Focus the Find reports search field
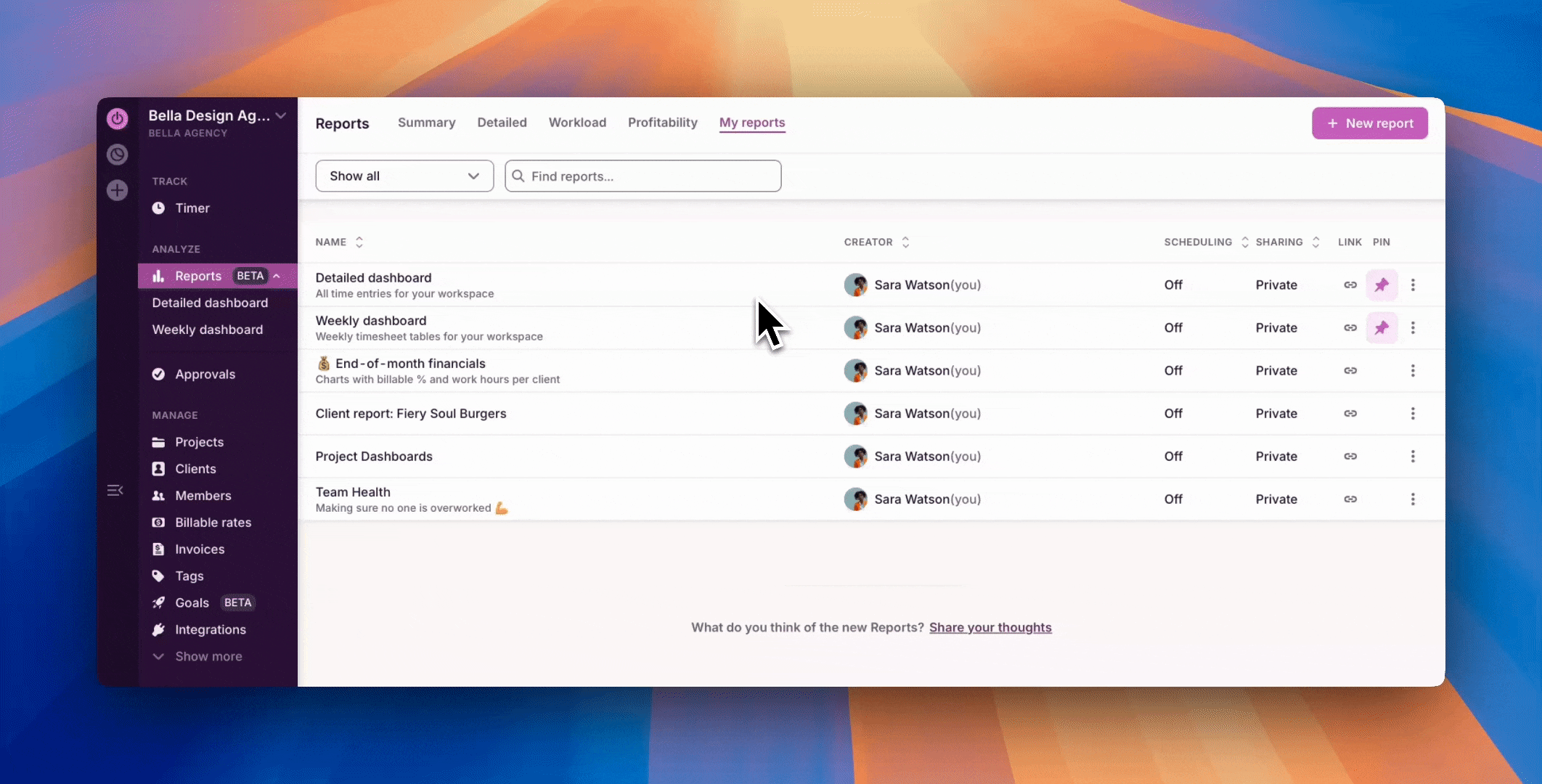Image resolution: width=1542 pixels, height=784 pixels. pyautogui.click(x=643, y=176)
